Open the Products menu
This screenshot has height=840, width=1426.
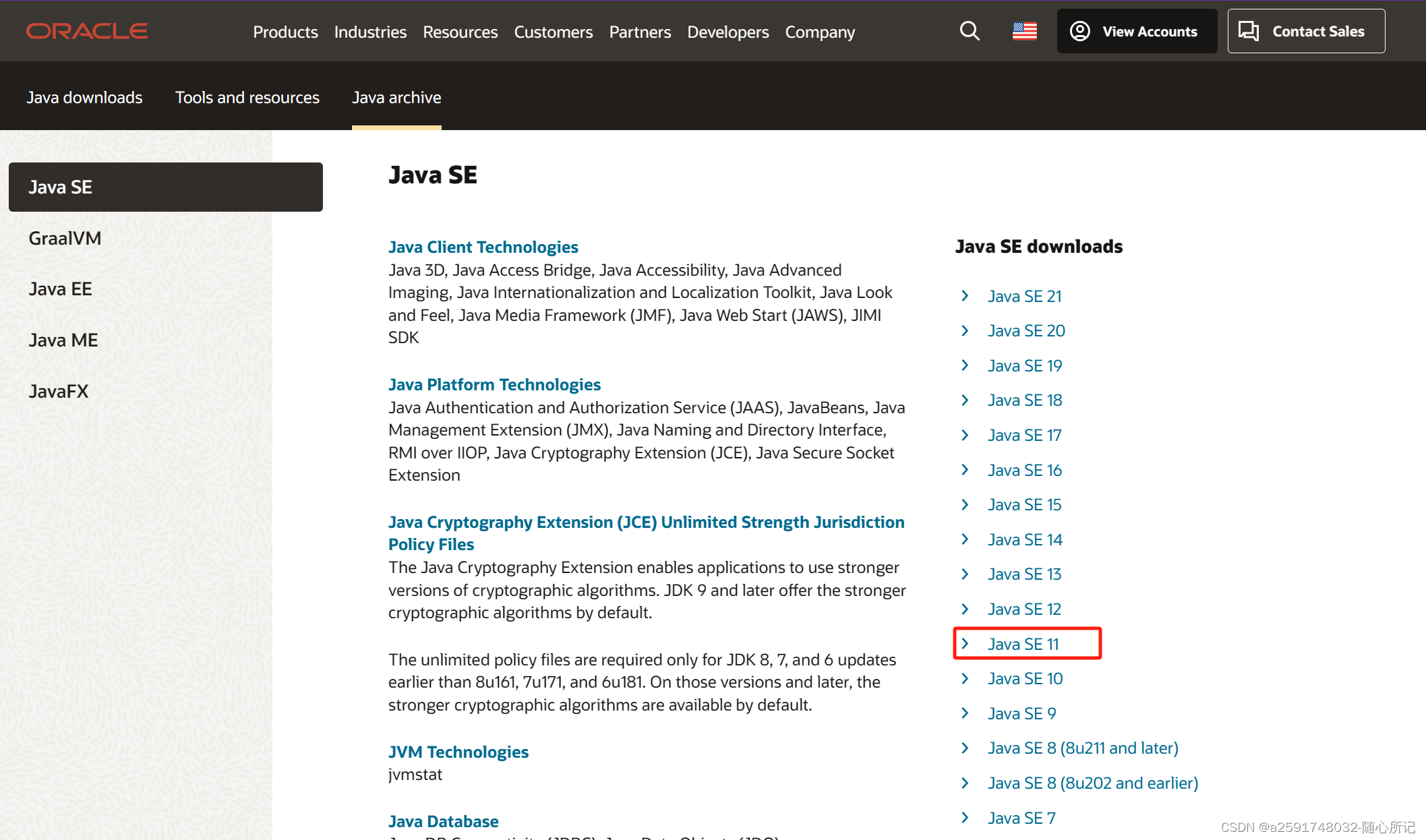[285, 32]
